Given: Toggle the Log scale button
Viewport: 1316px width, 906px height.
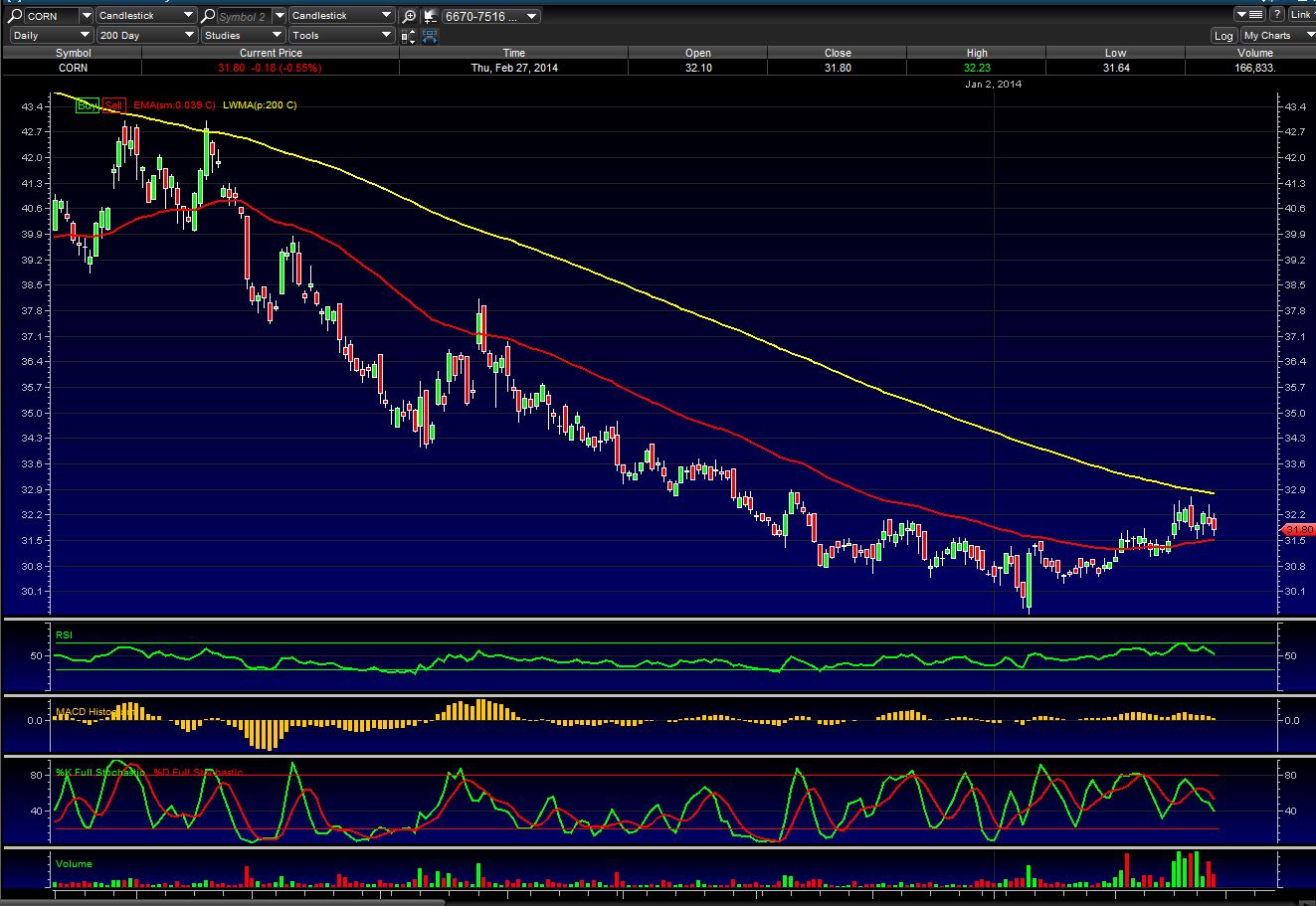Looking at the screenshot, I should coord(1223,36).
